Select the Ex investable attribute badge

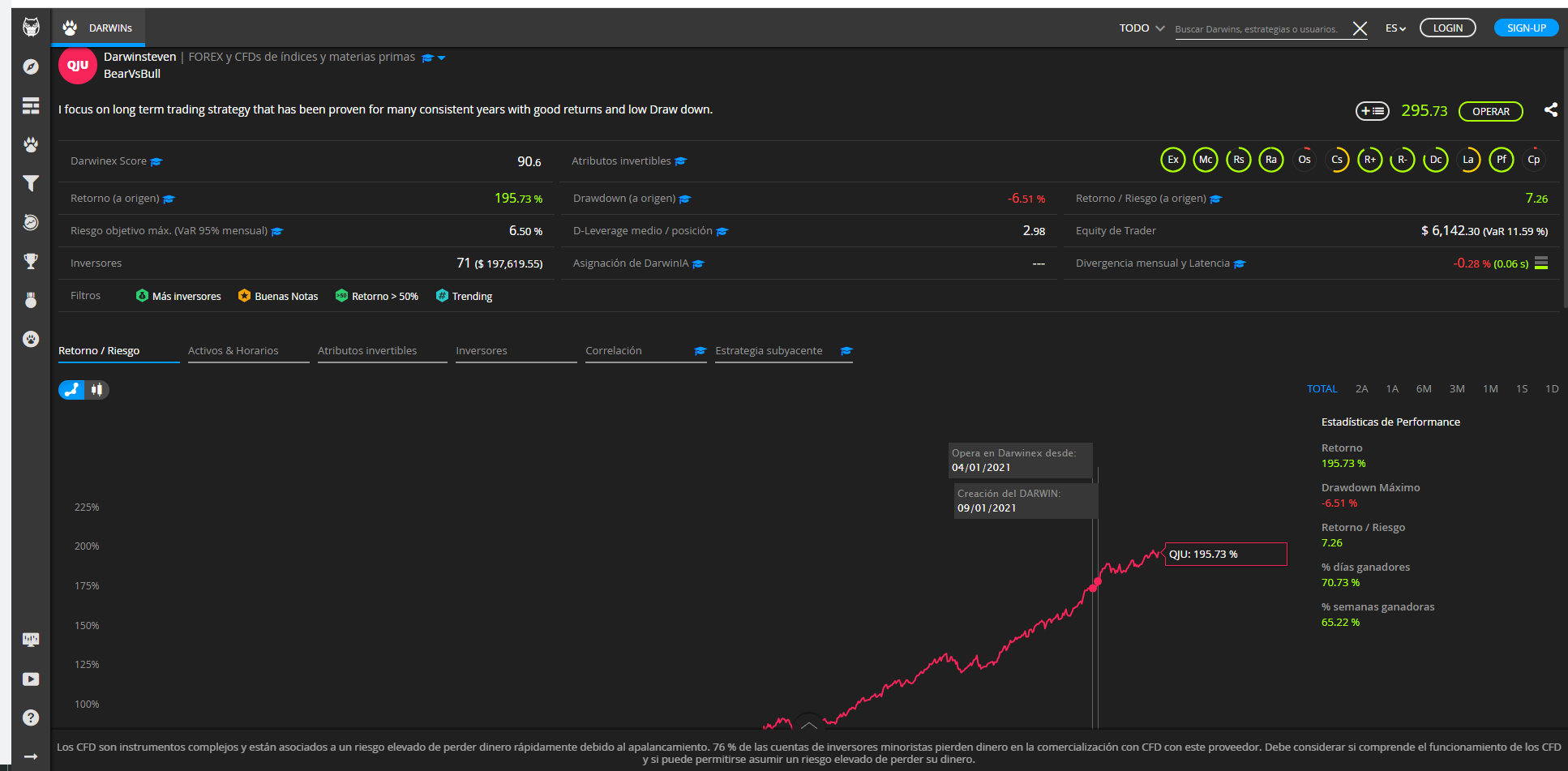1172,160
